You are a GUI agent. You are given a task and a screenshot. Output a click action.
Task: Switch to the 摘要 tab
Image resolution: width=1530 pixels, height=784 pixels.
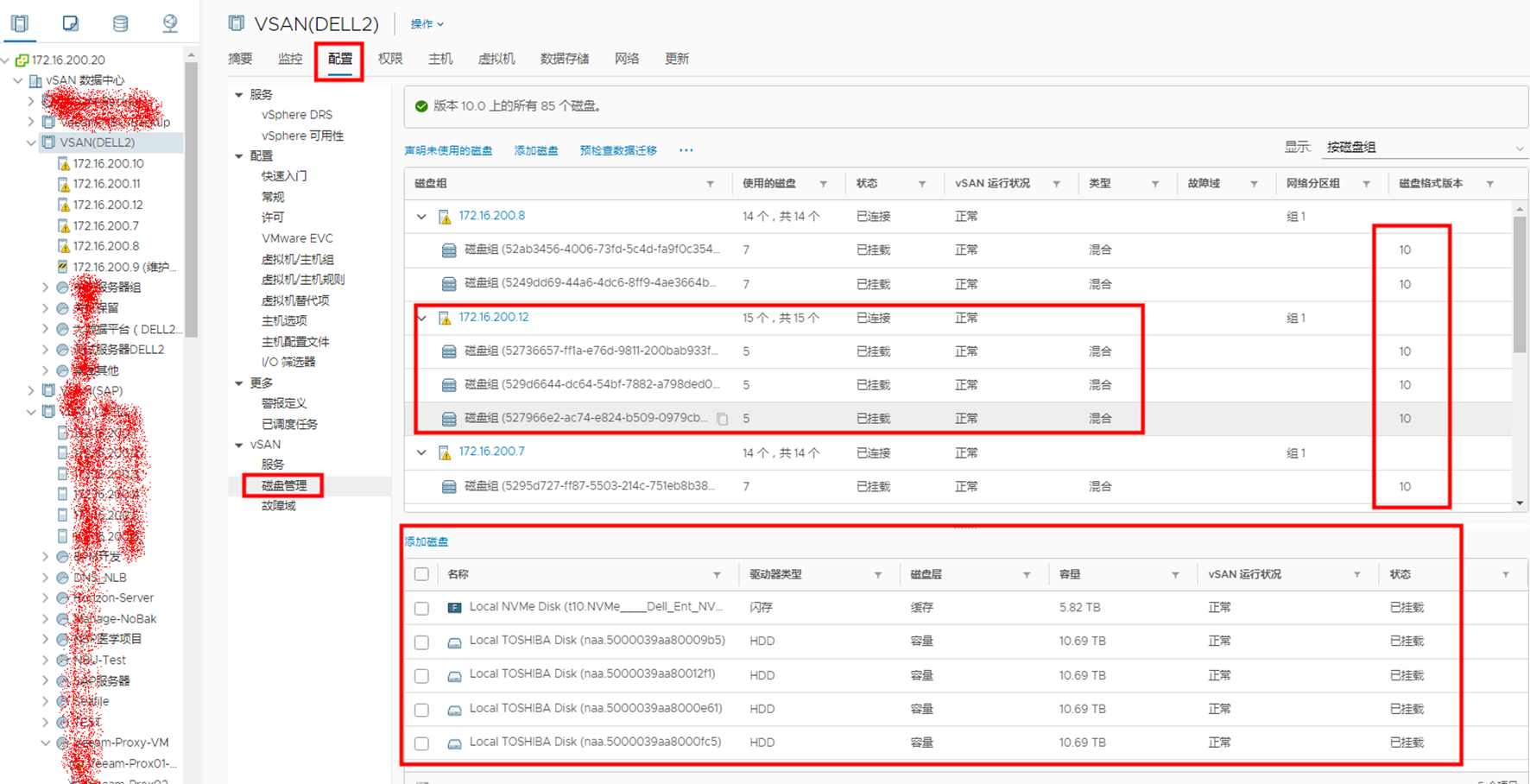click(x=240, y=59)
